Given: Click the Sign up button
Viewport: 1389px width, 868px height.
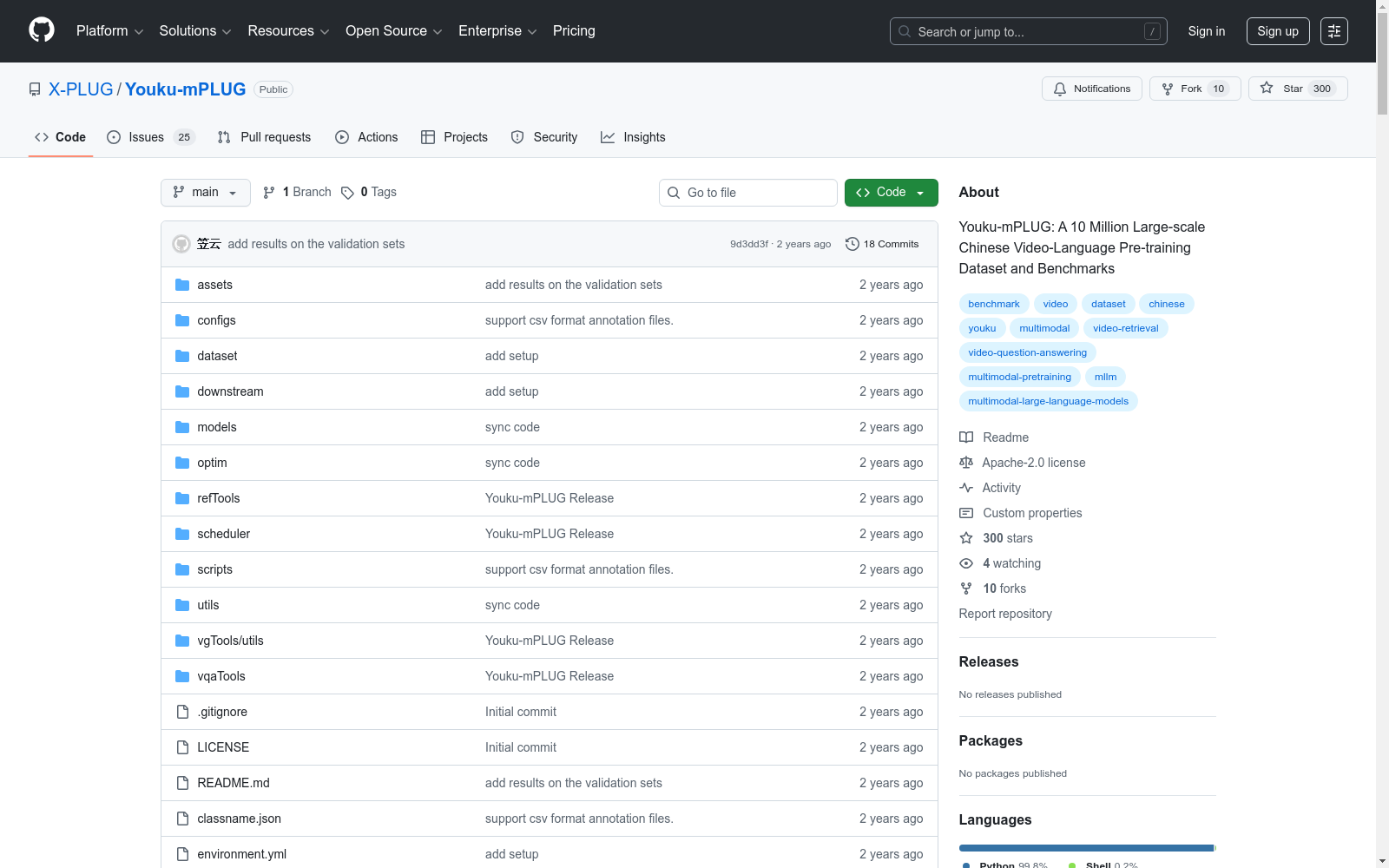Looking at the screenshot, I should 1278,31.
